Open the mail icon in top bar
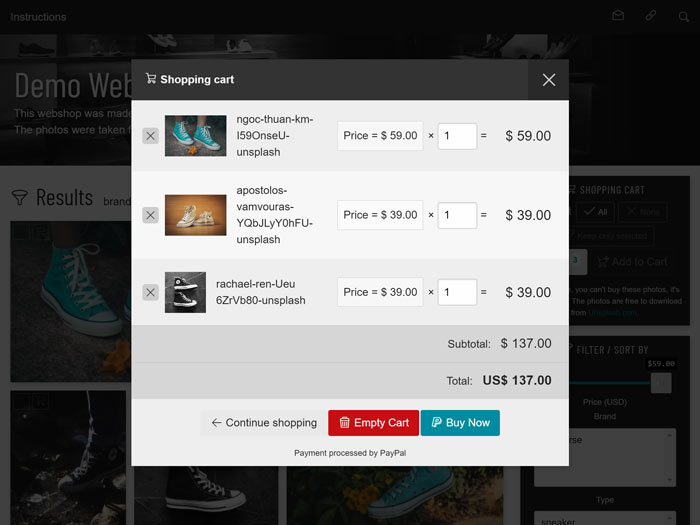The image size is (700, 525). 618,16
